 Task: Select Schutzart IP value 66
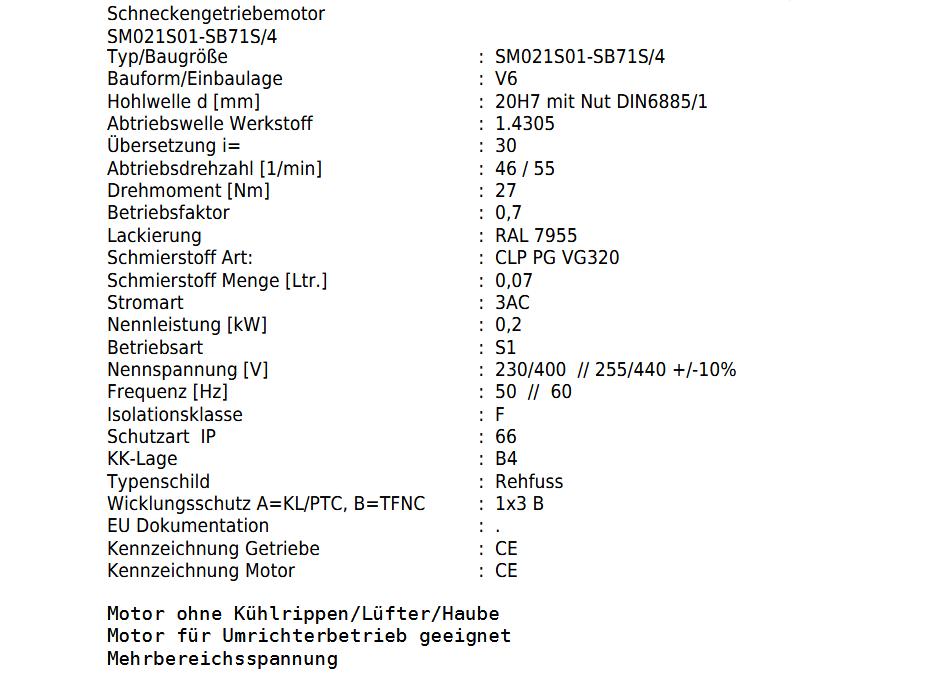click(x=506, y=437)
